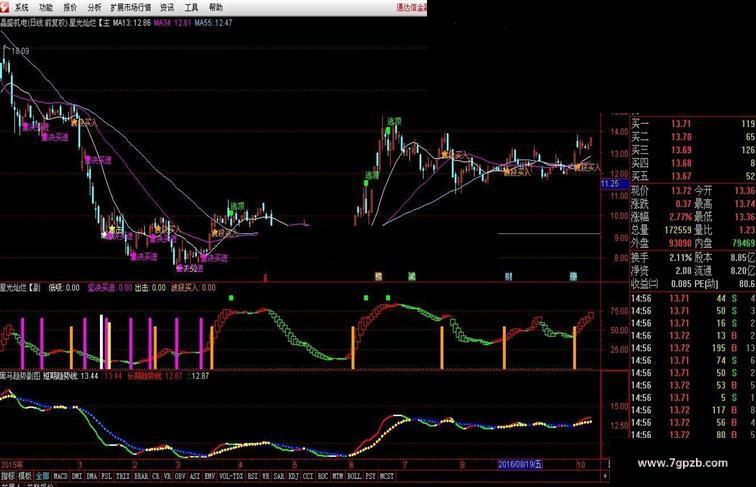Click the 卖一 price 13.71 in order book
Screen dimensions: 756x487
[681, 124]
